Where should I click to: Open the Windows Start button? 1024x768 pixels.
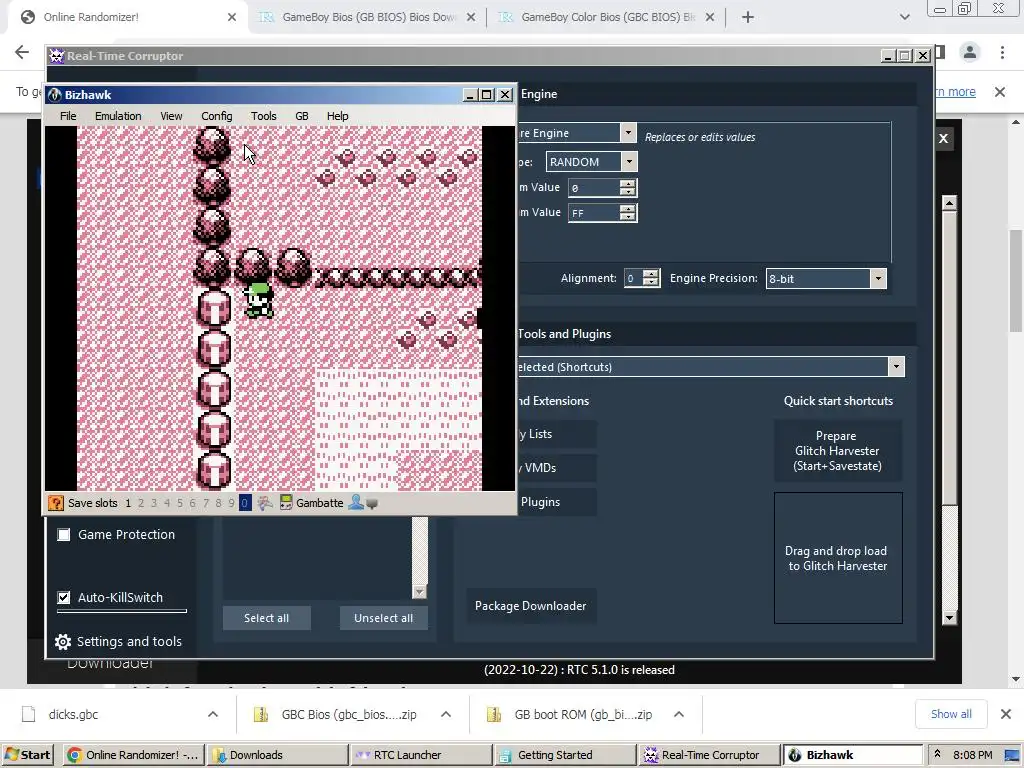tap(27, 755)
